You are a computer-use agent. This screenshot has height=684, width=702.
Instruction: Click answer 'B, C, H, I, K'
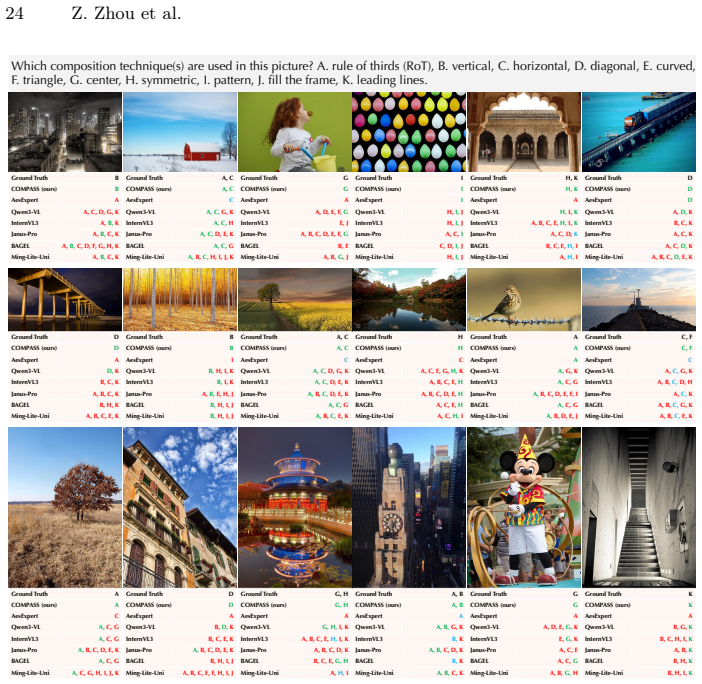(676, 639)
